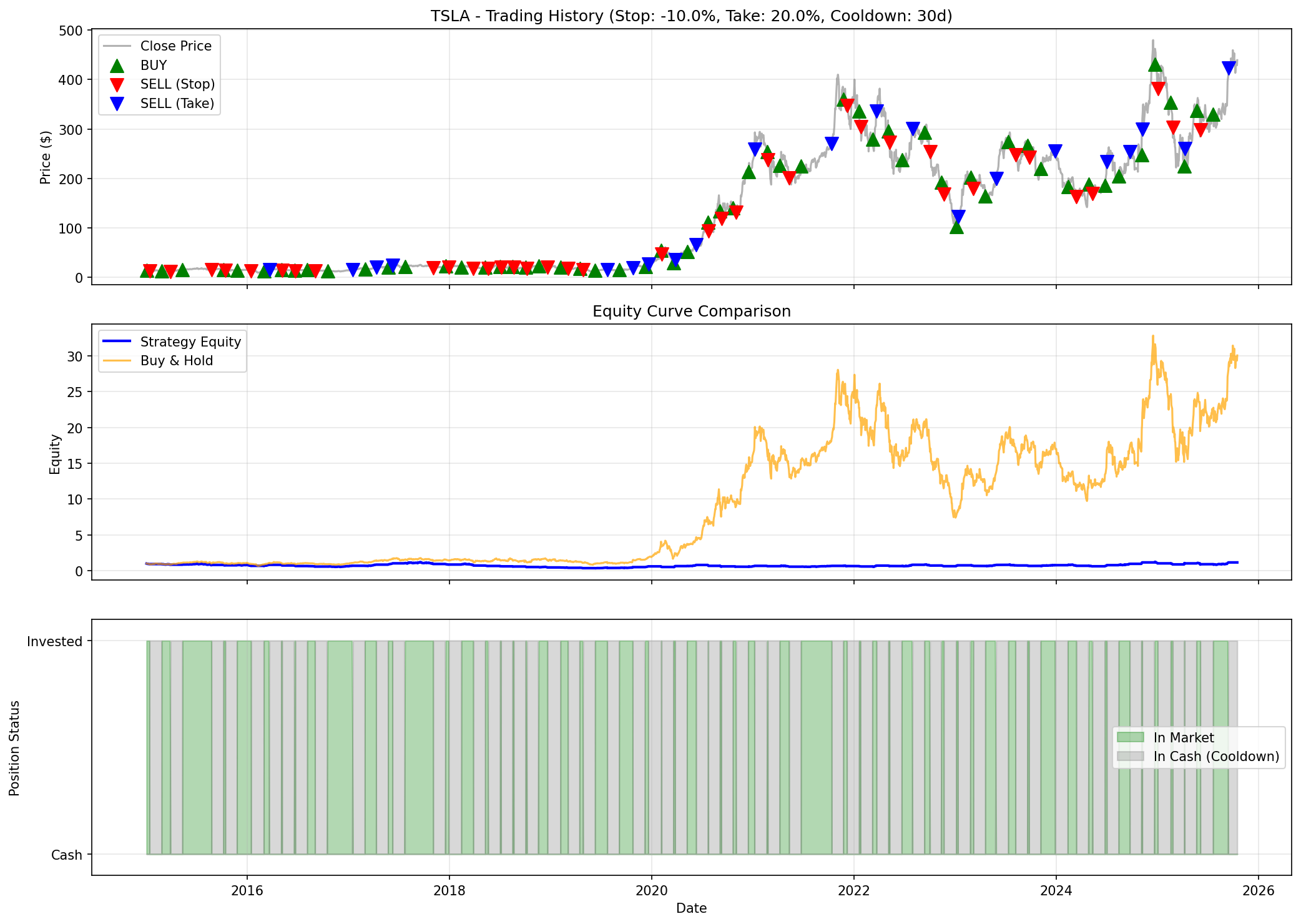Click the gray Close Price legend line
1301x924 pixels.
pyautogui.click(x=117, y=46)
